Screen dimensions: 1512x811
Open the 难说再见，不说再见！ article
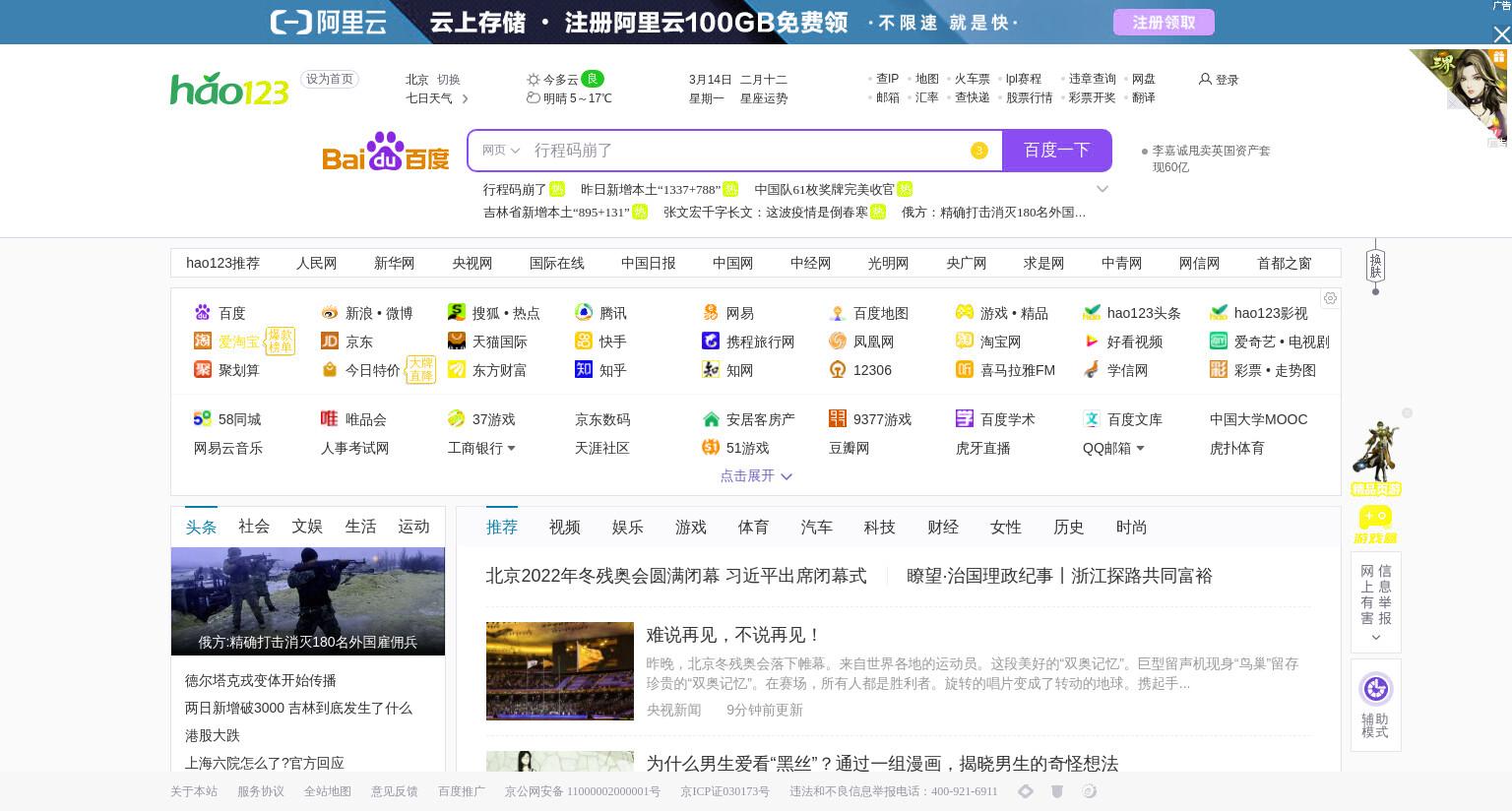733,635
